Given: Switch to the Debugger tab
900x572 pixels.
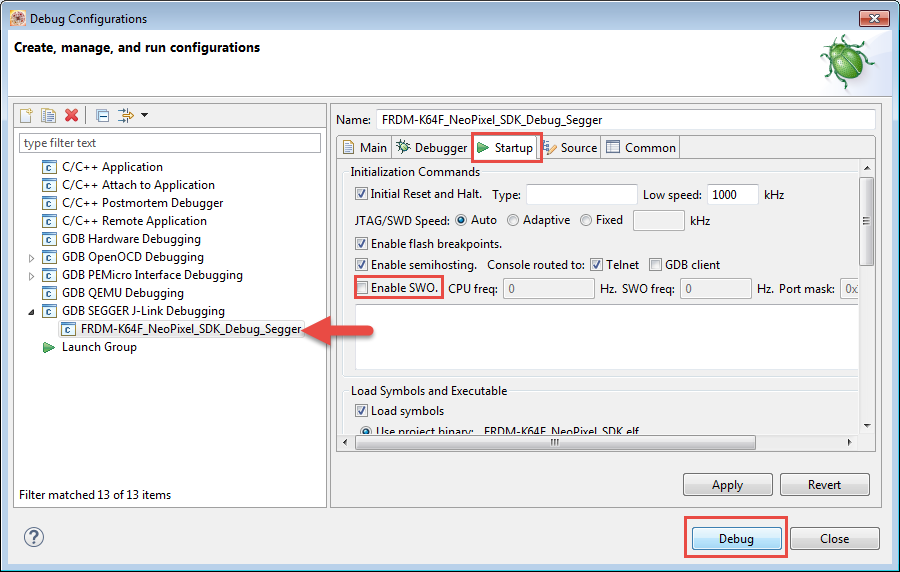Looking at the screenshot, I should tap(432, 148).
